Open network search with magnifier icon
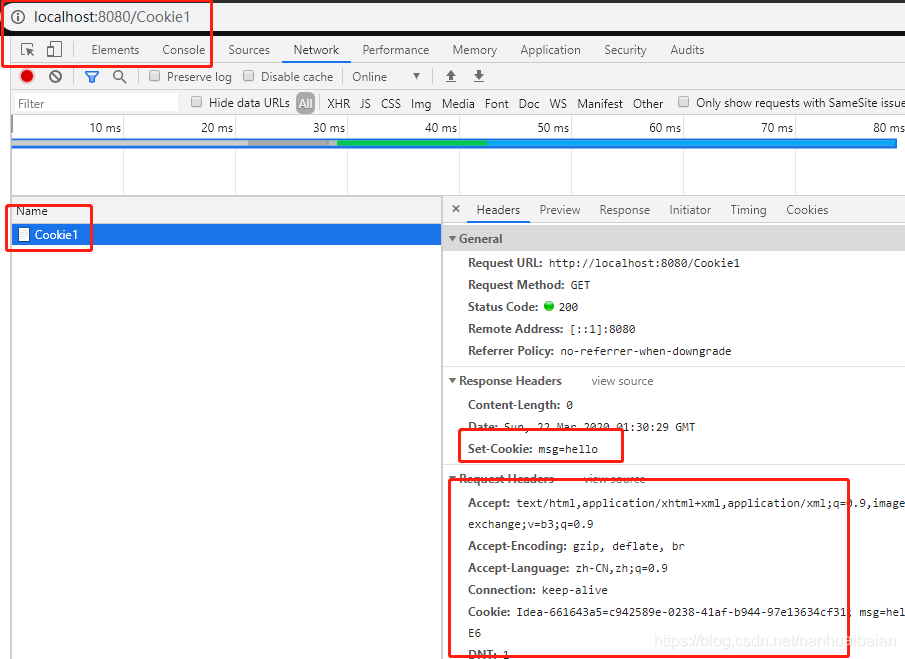Image resolution: width=905 pixels, height=659 pixels. pyautogui.click(x=120, y=76)
